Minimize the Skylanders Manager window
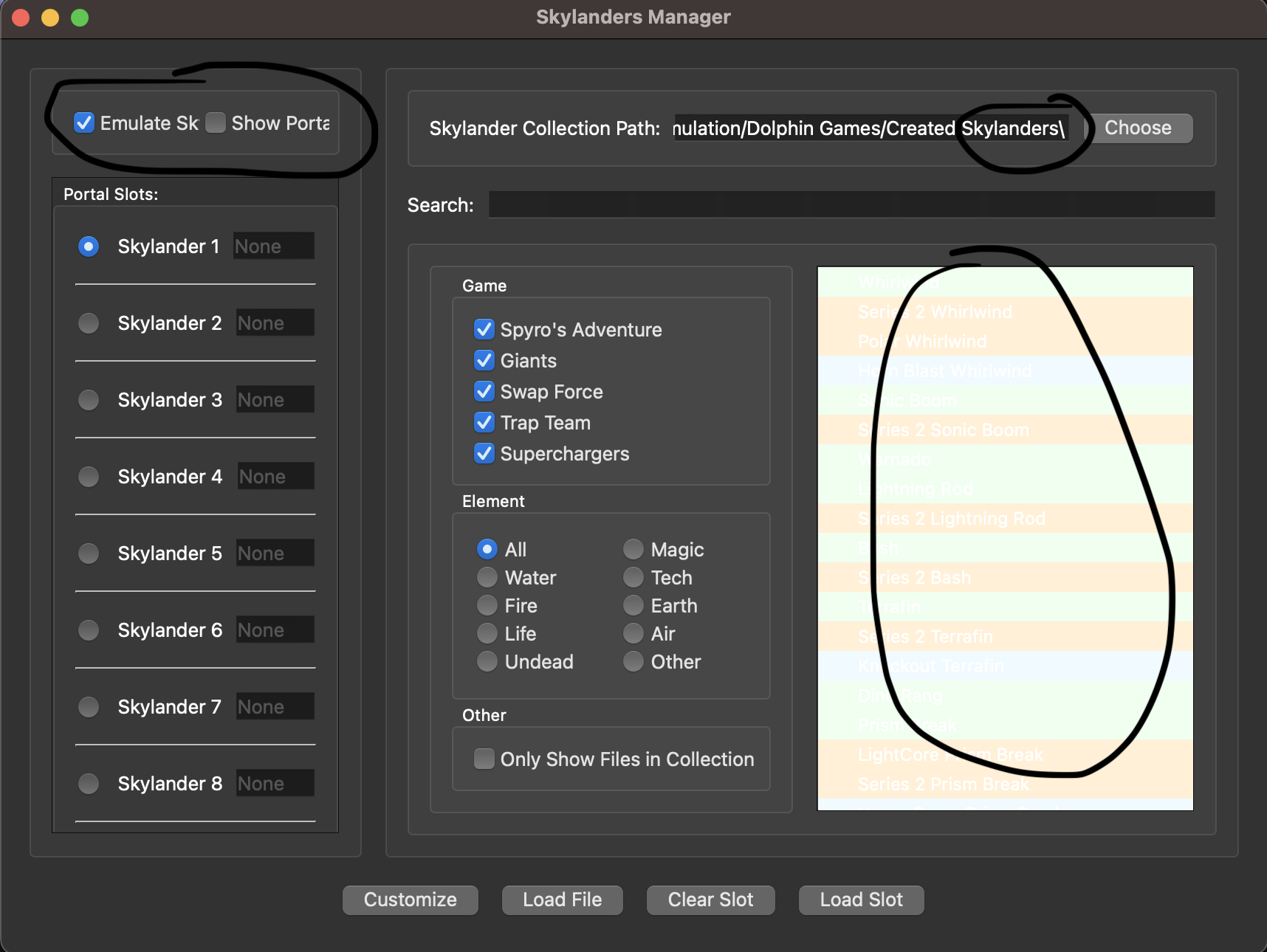 50,17
